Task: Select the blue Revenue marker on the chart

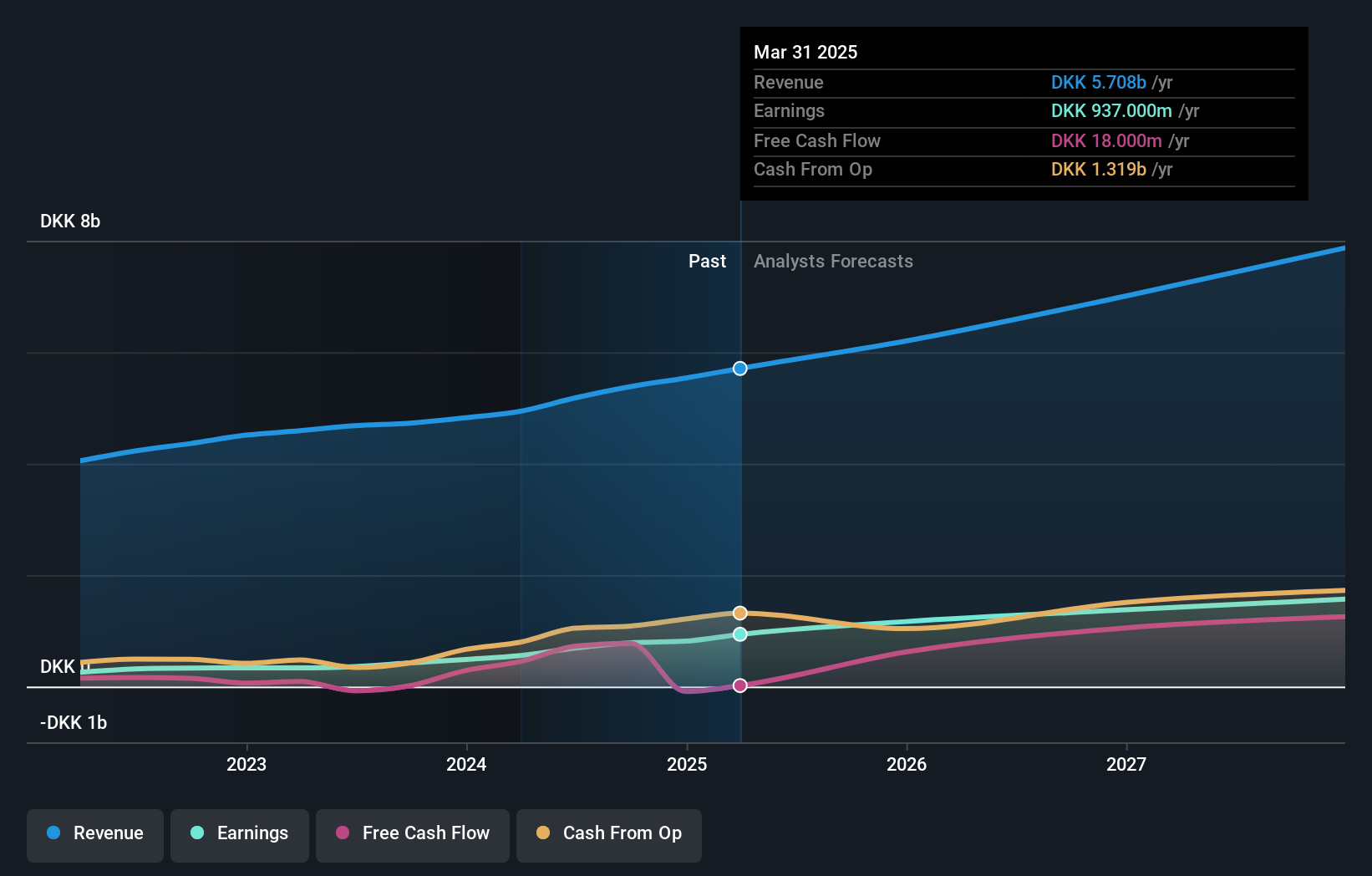Action: tap(739, 368)
